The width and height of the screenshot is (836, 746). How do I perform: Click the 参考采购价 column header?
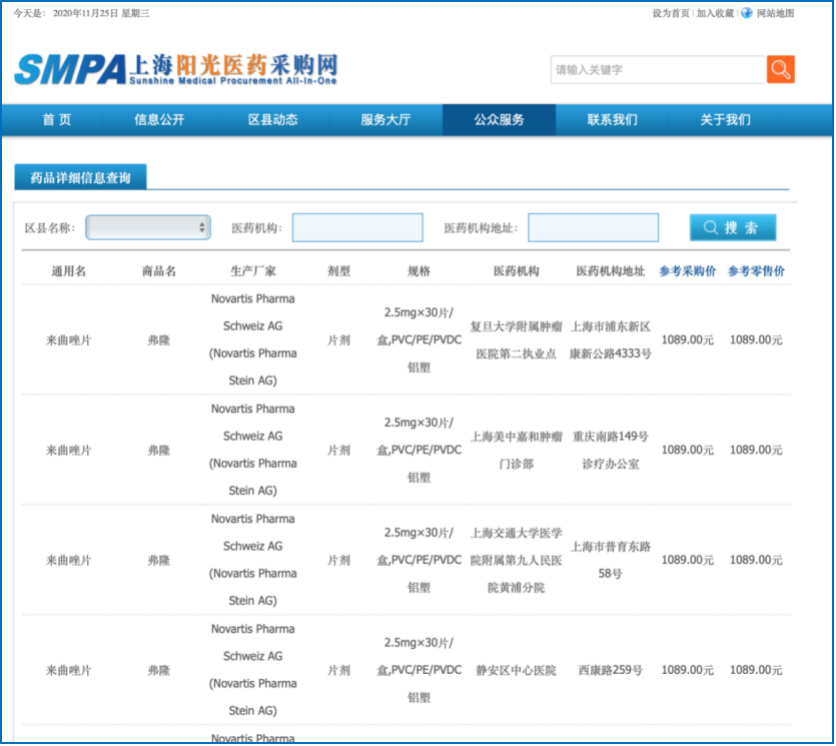(x=687, y=271)
